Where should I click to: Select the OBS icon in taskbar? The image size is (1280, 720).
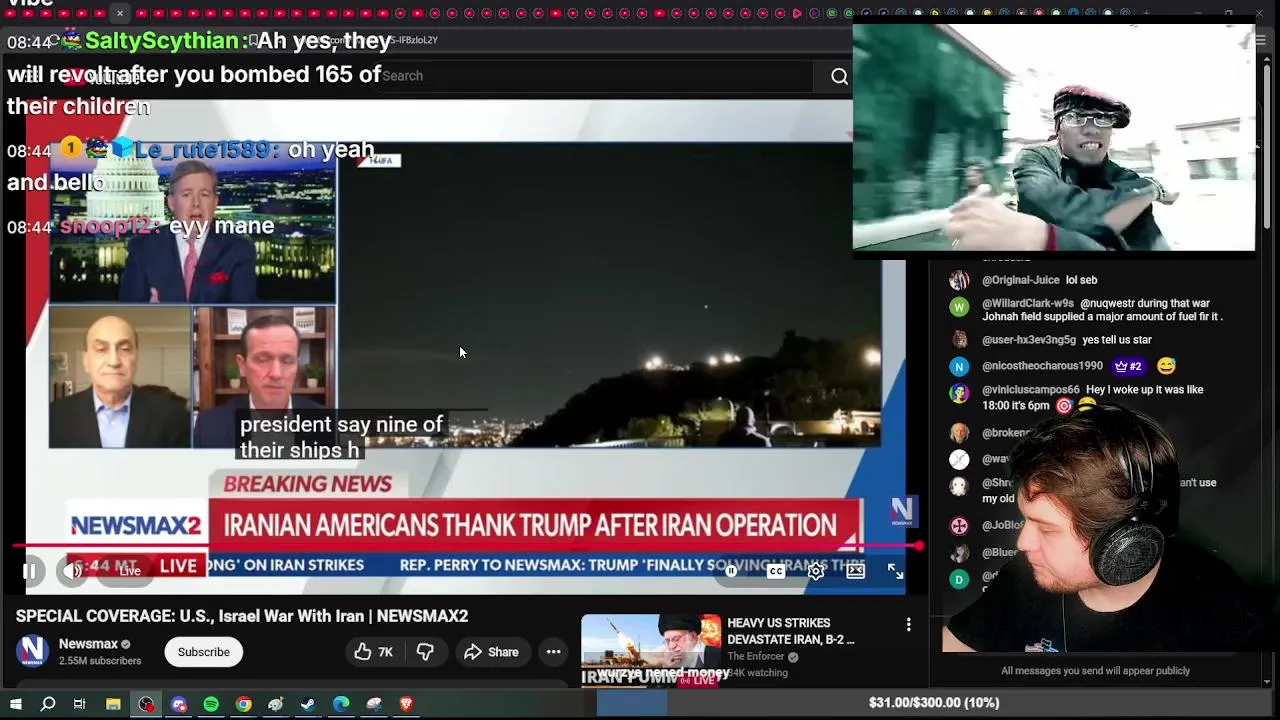point(146,704)
